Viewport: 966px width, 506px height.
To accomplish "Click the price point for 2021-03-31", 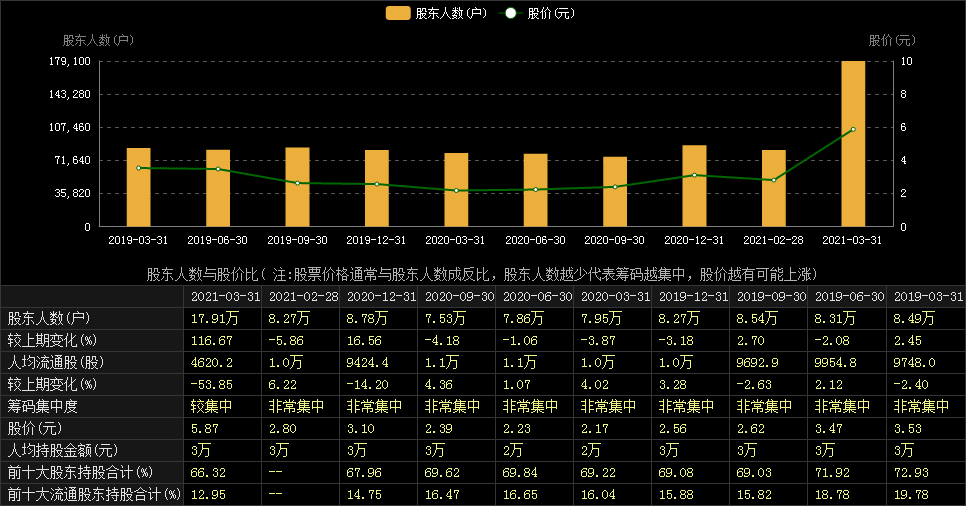I will coord(853,129).
